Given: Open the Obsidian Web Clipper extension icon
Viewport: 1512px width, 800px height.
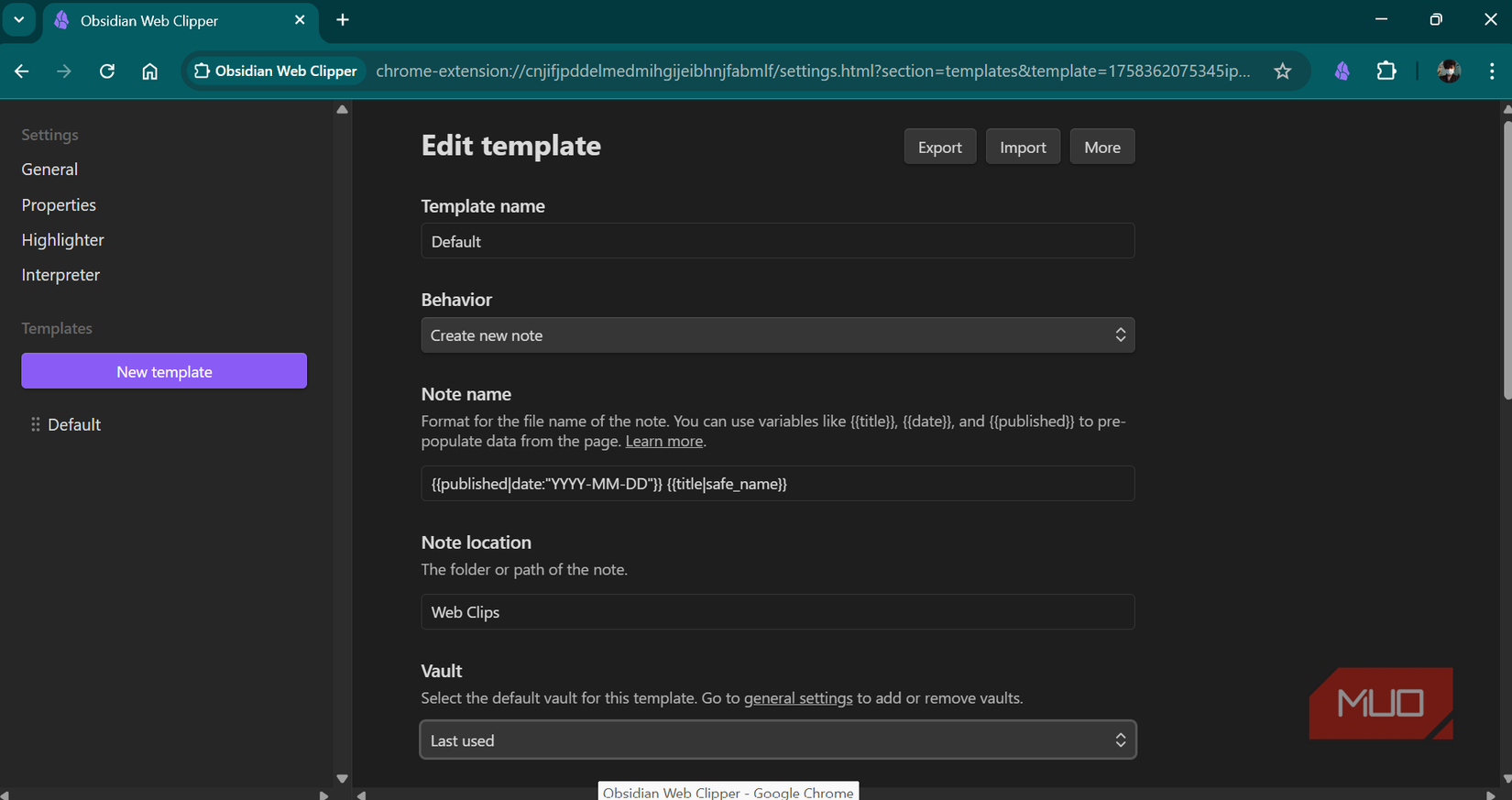Looking at the screenshot, I should (x=1342, y=71).
